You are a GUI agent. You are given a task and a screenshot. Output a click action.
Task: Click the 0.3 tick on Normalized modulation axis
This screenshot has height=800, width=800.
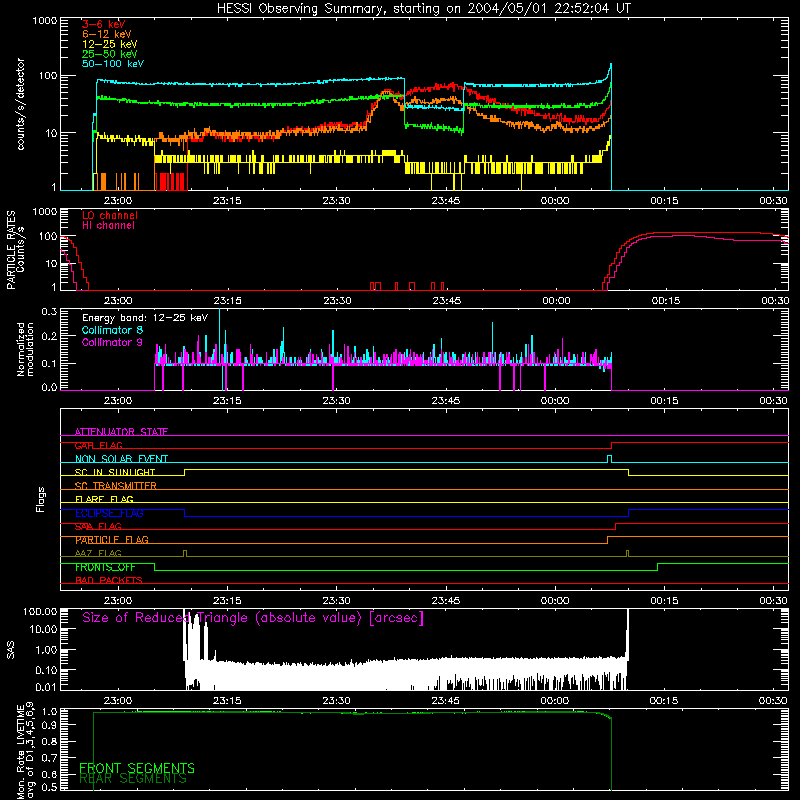pos(49,312)
